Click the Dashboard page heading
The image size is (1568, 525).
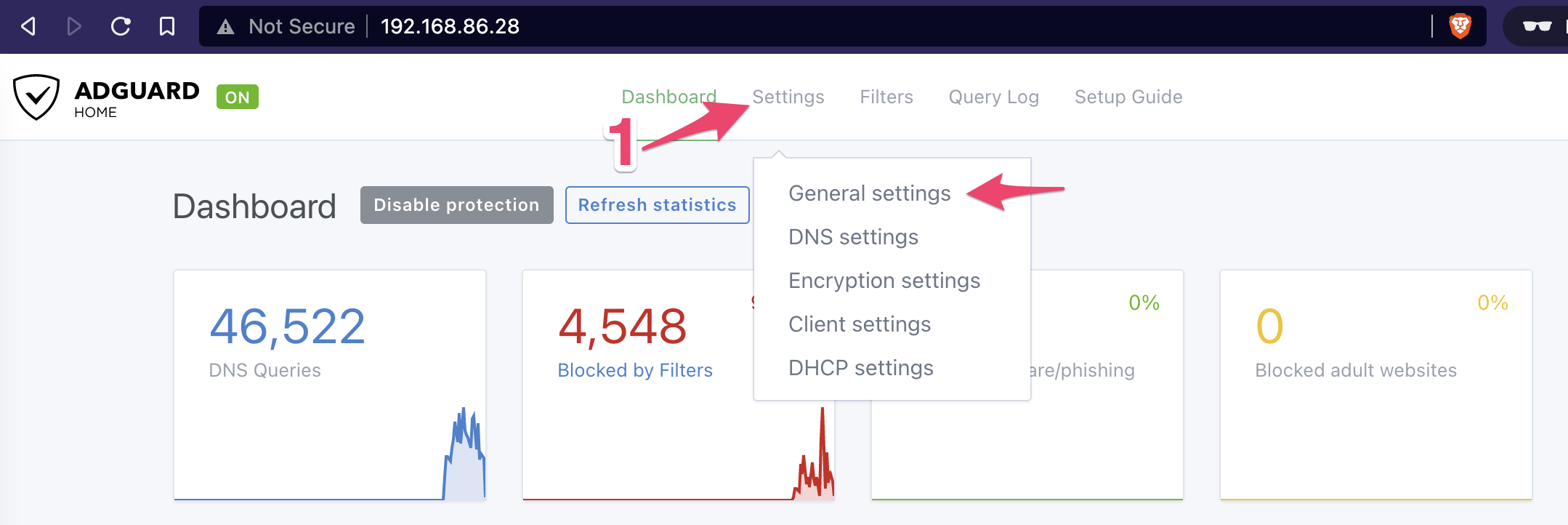(x=254, y=207)
